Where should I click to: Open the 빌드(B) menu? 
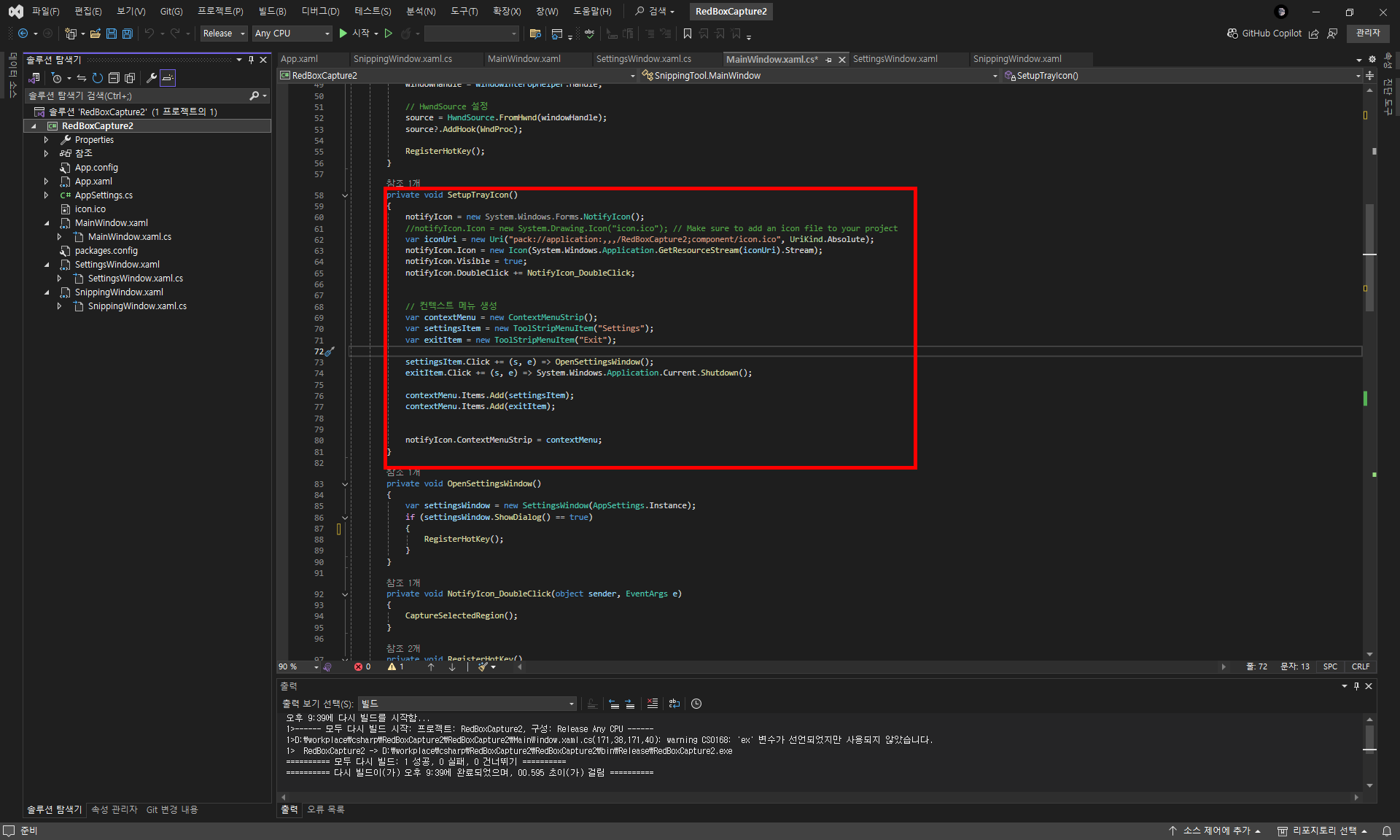click(x=272, y=11)
